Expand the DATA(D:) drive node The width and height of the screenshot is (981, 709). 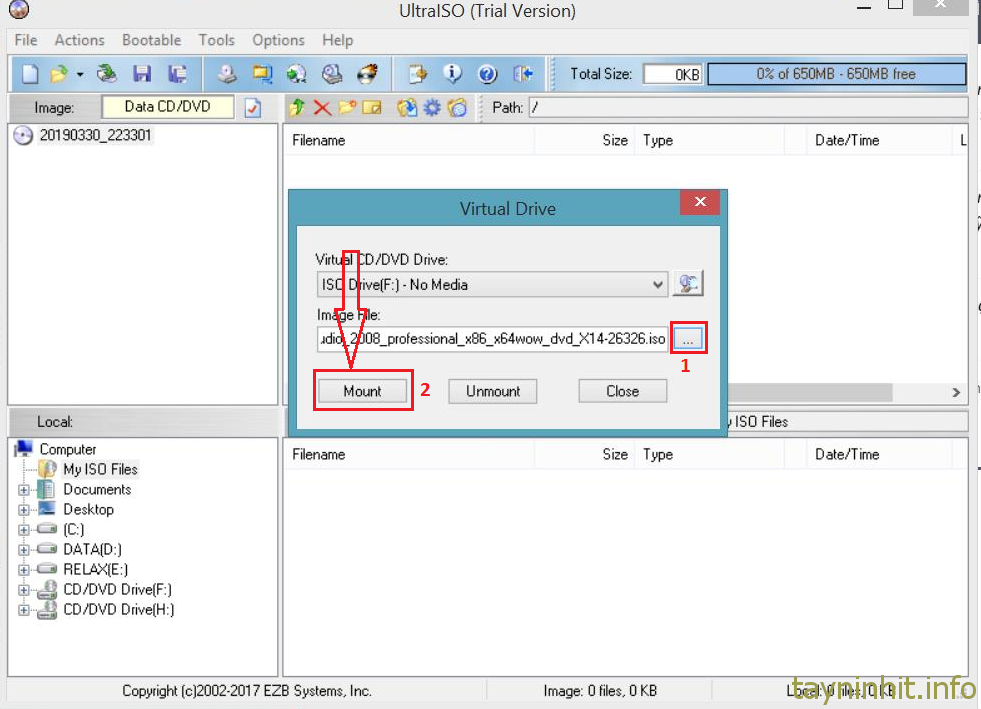pyautogui.click(x=24, y=549)
